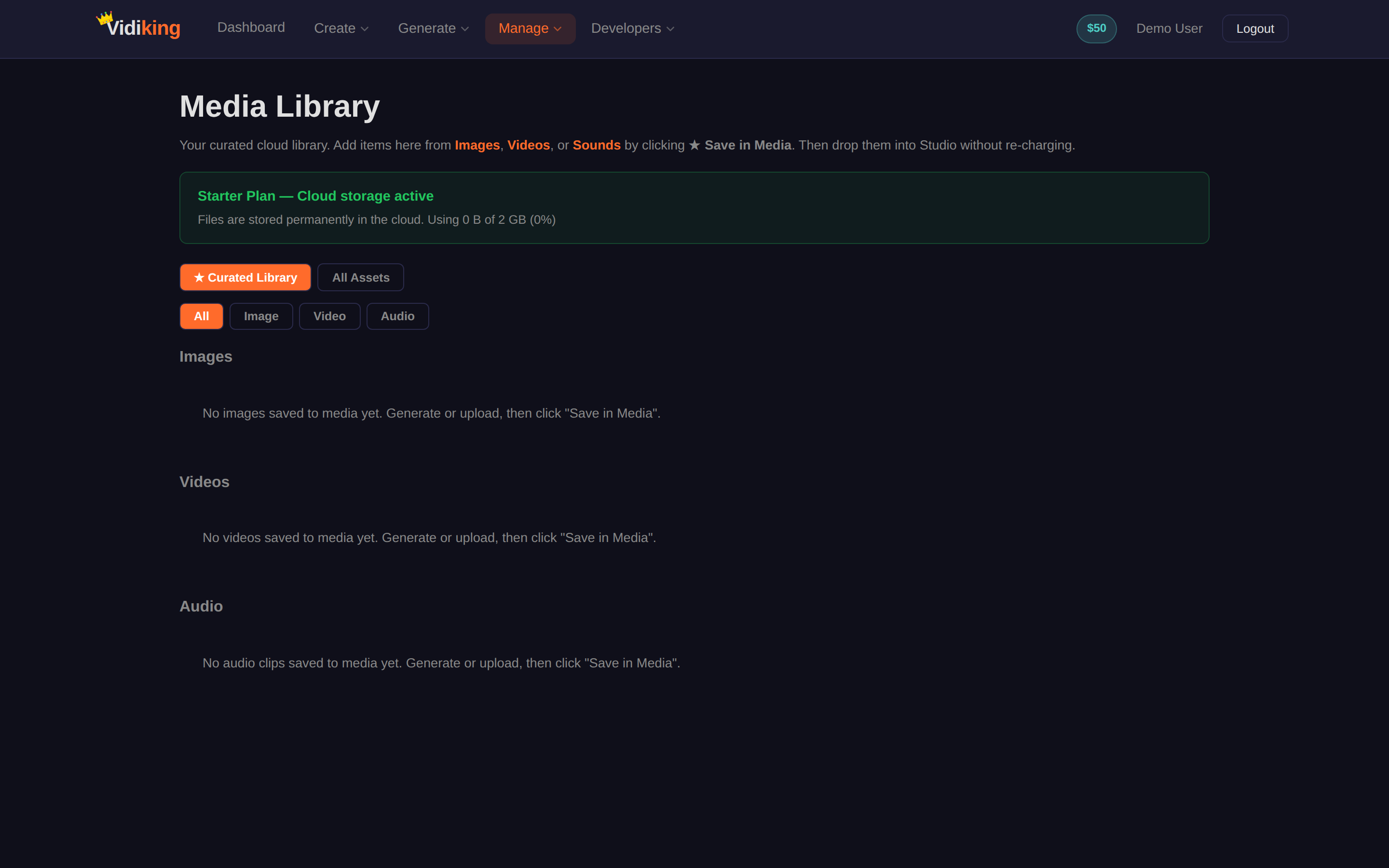Open the Demo User profile

pyautogui.click(x=1169, y=28)
